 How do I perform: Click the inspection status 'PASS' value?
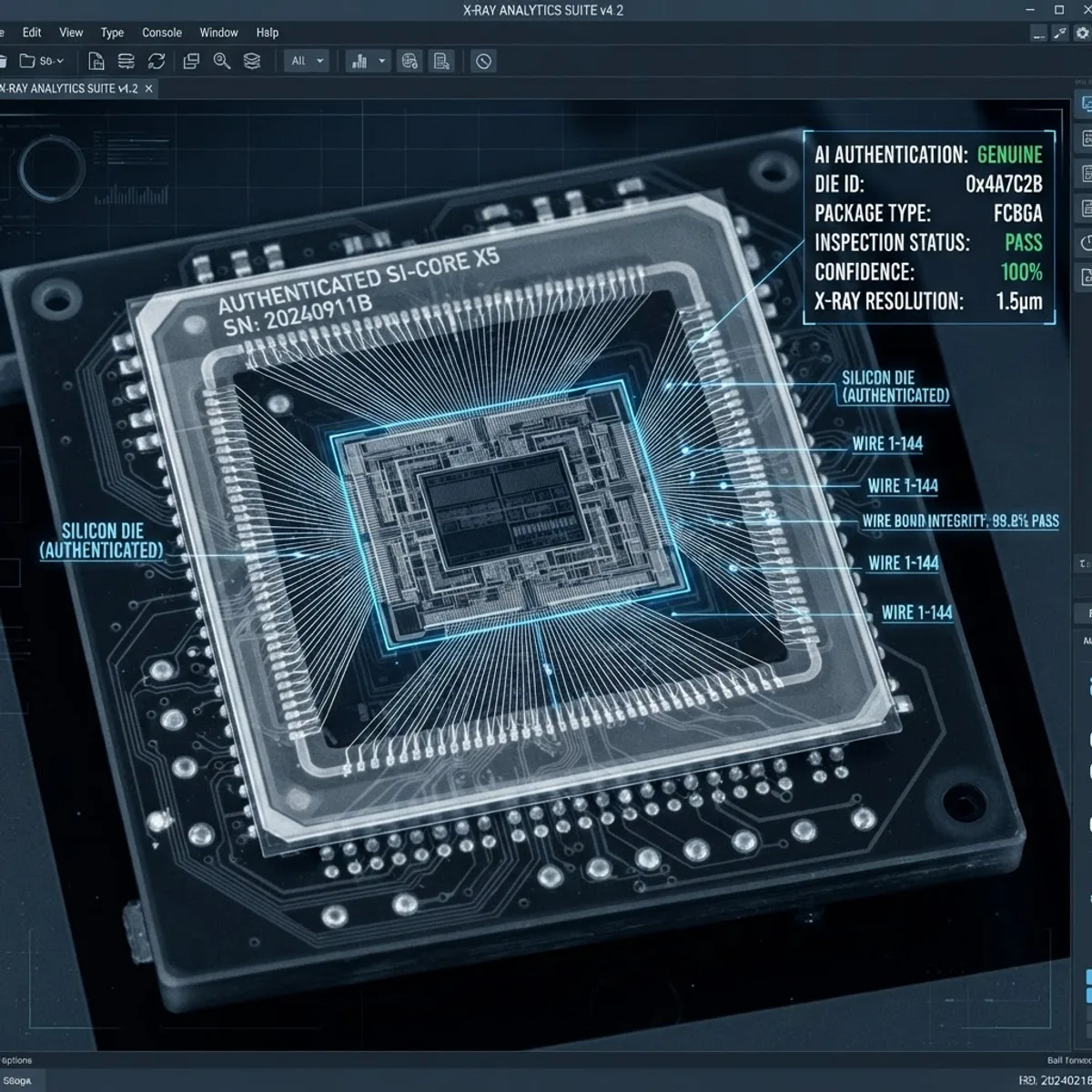click(1024, 243)
